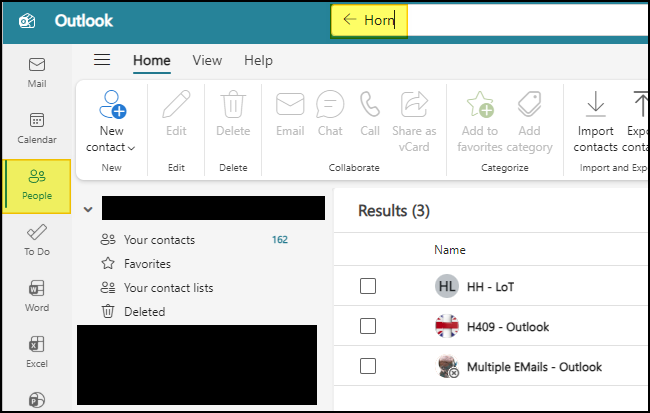Check the box for H409 - Outlook
650x413 pixels.
tap(368, 326)
